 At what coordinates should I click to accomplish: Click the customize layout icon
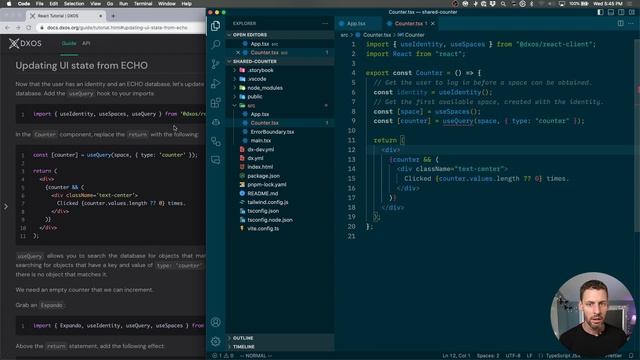631,12
